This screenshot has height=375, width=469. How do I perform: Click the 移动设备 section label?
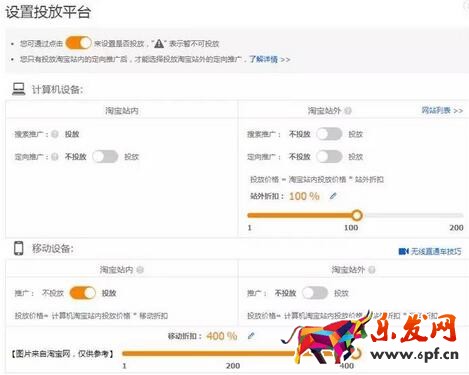pyautogui.click(x=53, y=249)
